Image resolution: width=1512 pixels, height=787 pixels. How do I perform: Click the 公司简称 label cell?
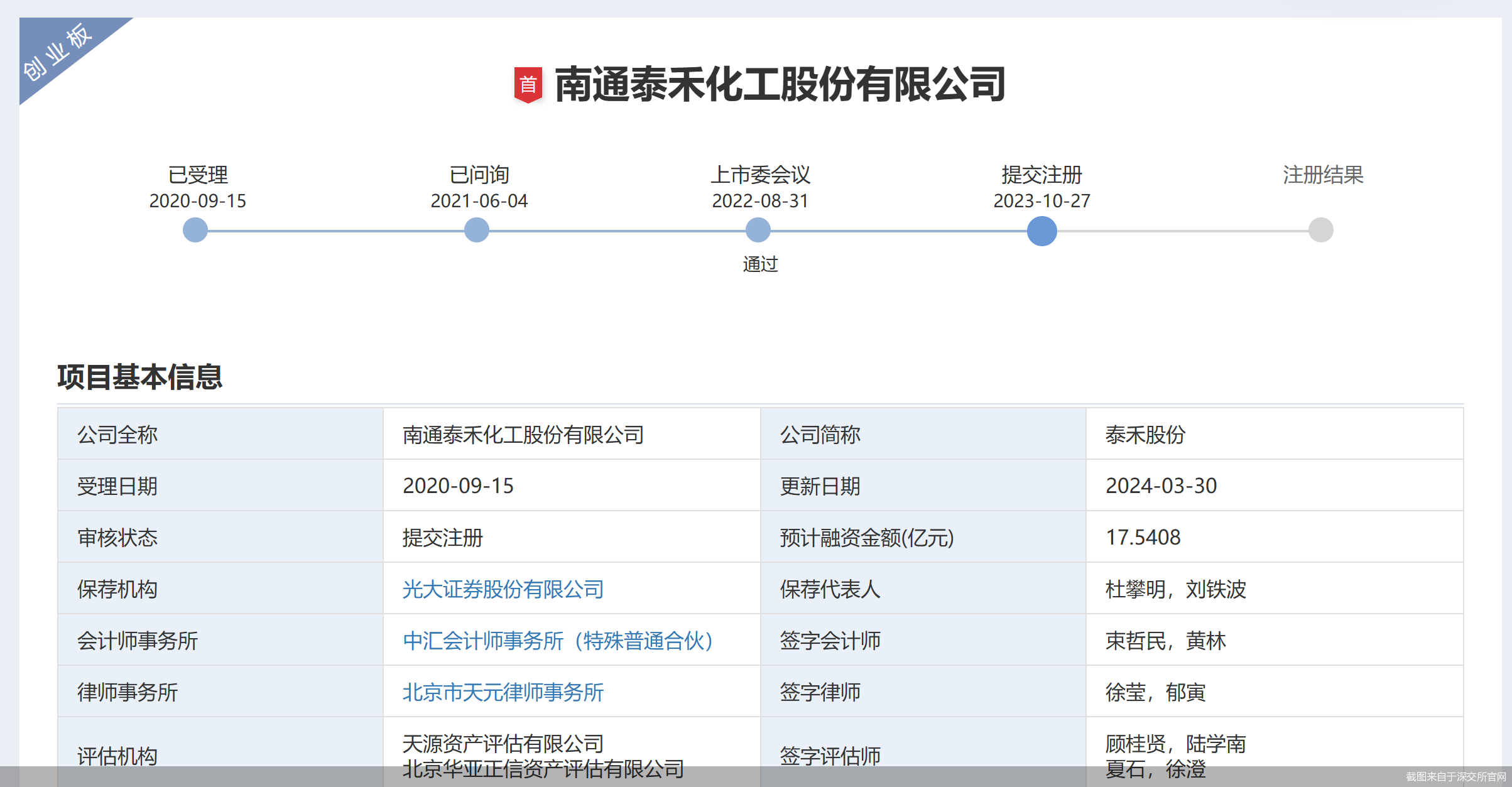[x=923, y=434]
